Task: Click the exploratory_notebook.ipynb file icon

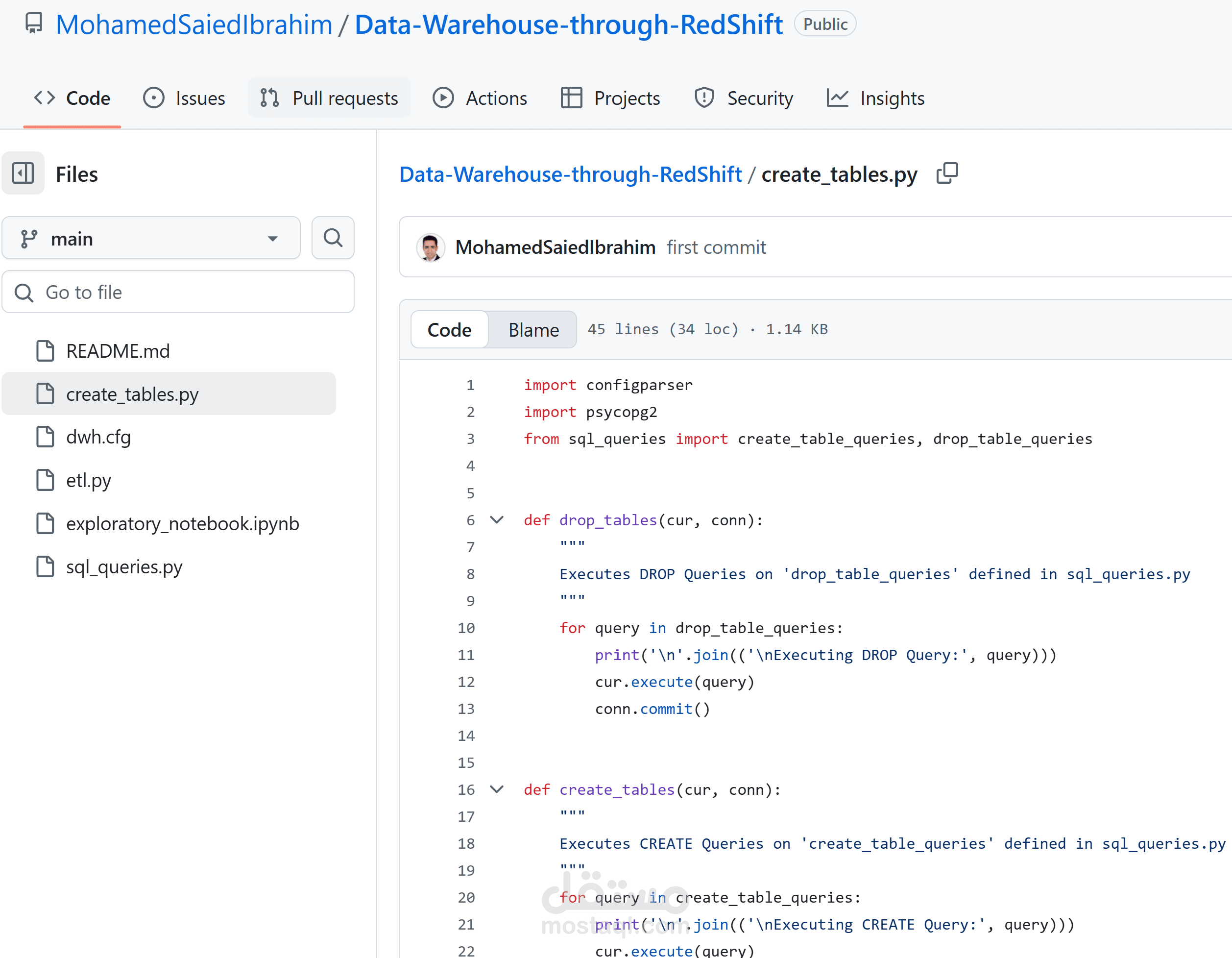Action: pyautogui.click(x=45, y=523)
